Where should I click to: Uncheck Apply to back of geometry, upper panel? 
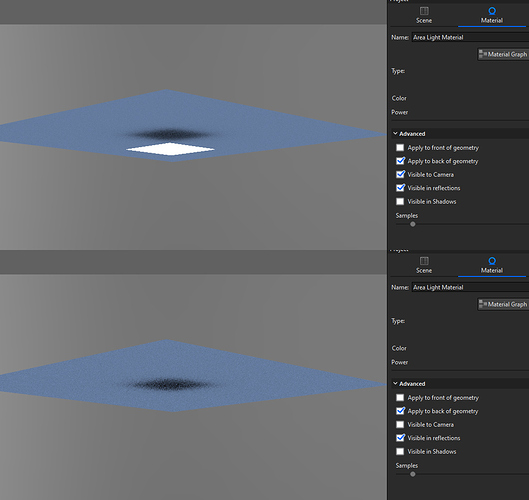[400, 161]
